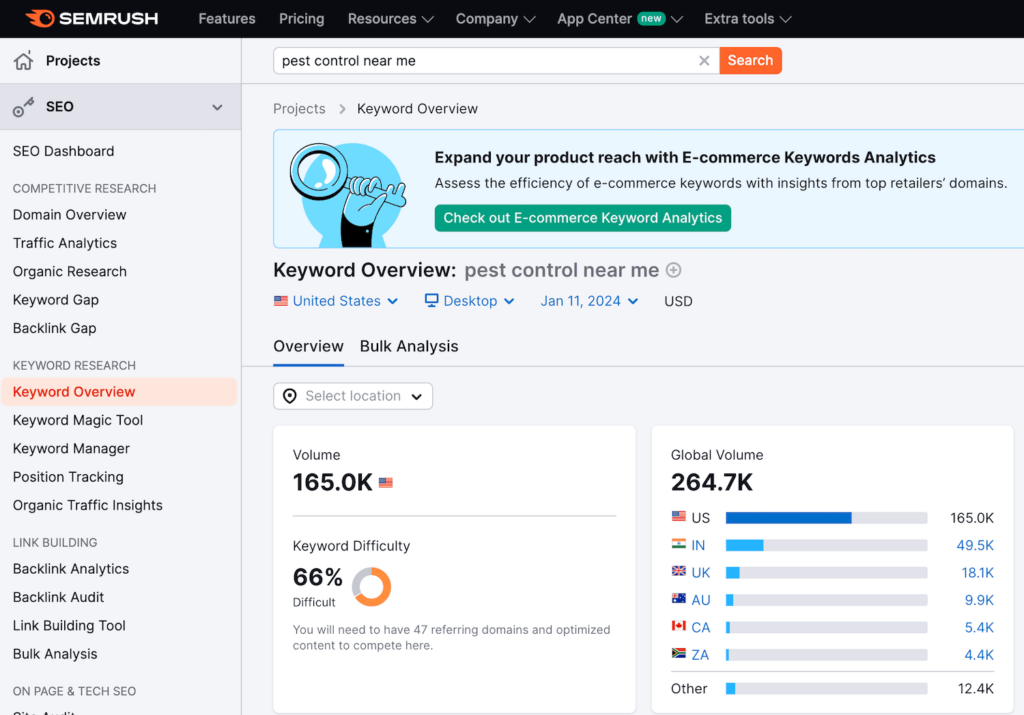Click the India flag in Global Volume

tap(679, 544)
